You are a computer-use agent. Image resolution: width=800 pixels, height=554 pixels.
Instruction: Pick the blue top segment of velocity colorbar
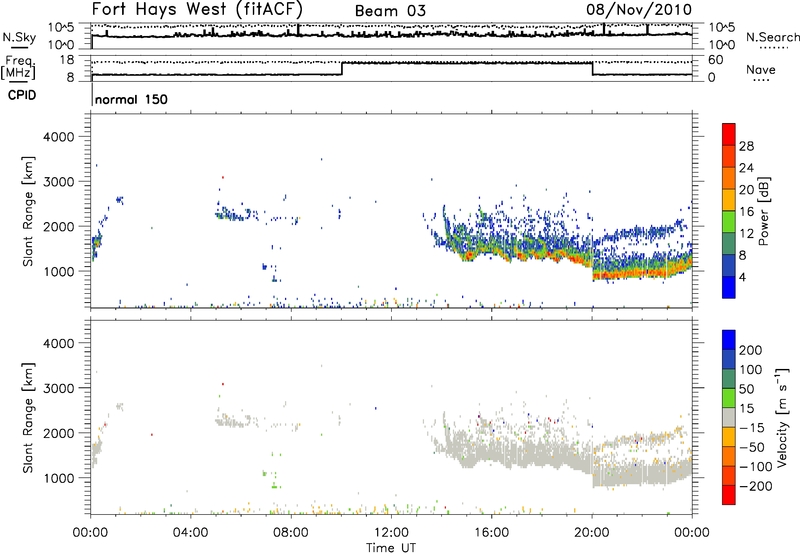[729, 340]
